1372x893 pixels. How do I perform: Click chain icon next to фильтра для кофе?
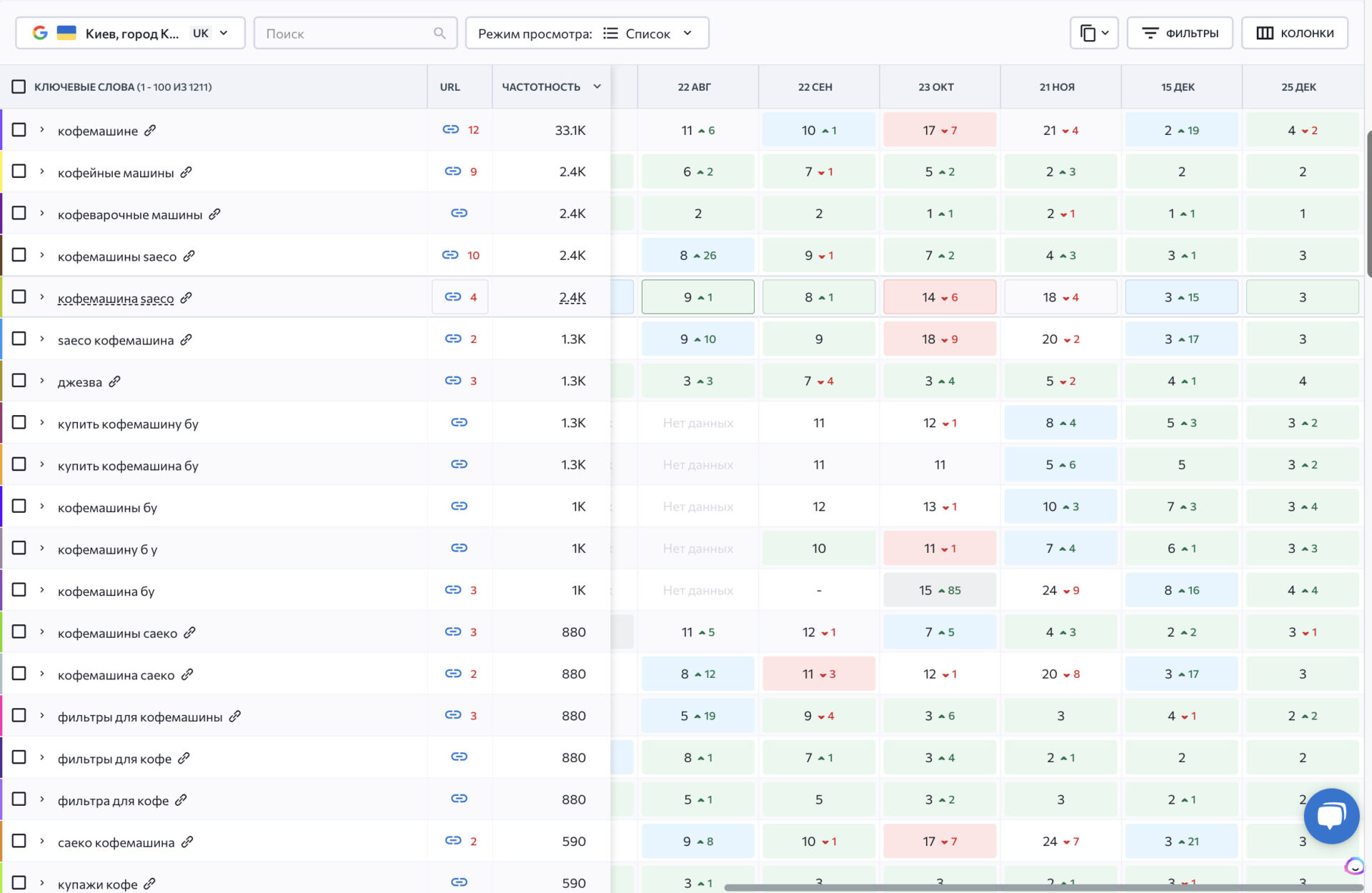pyautogui.click(x=181, y=800)
